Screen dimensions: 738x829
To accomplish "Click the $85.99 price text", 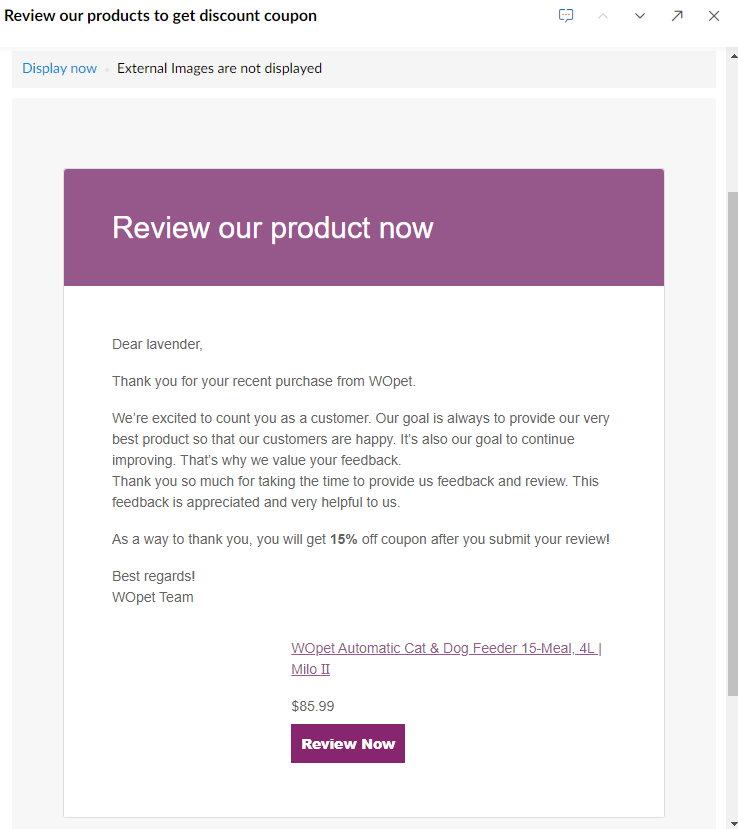I will (x=312, y=706).
